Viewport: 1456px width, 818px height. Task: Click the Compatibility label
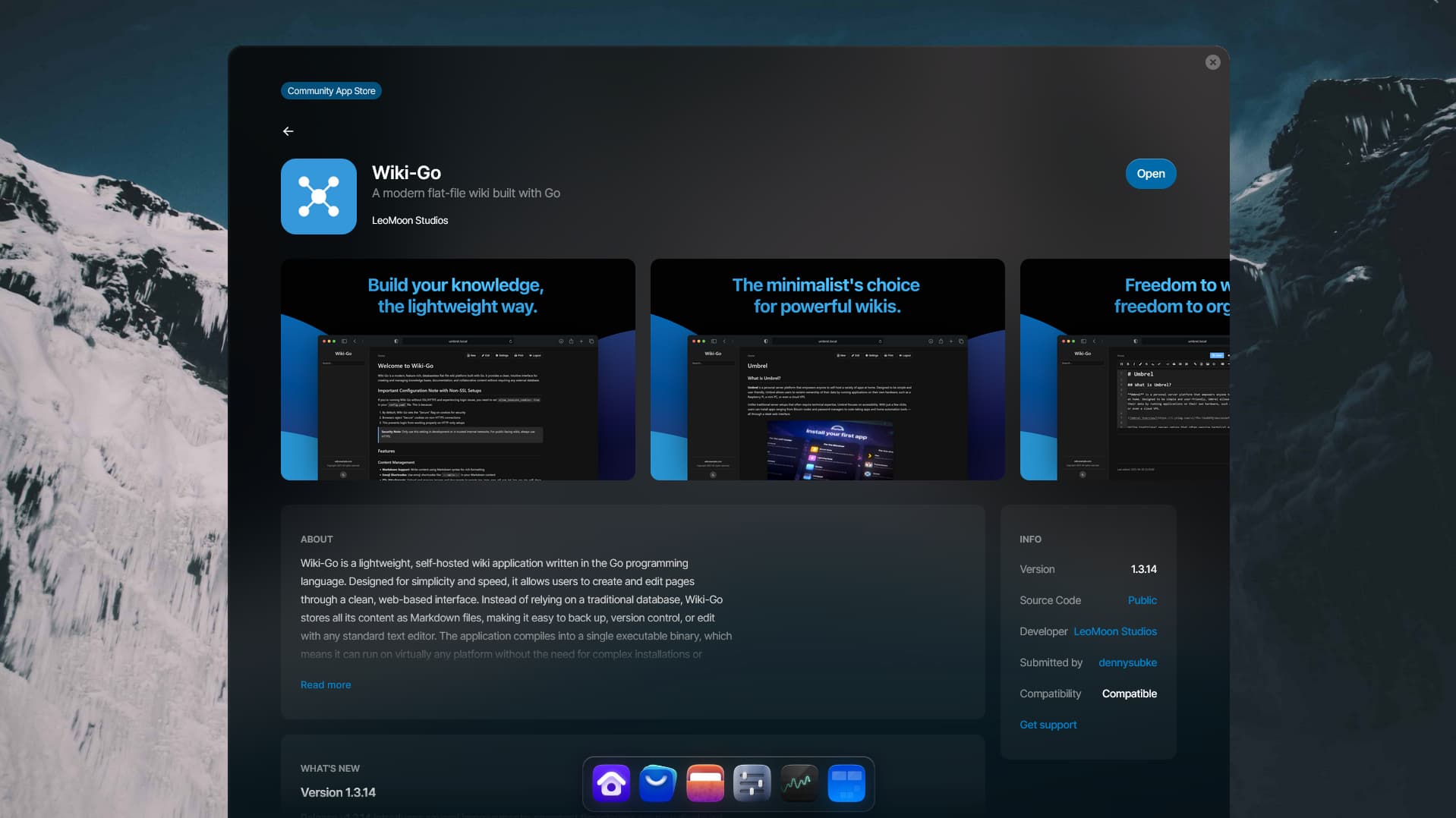(1050, 694)
